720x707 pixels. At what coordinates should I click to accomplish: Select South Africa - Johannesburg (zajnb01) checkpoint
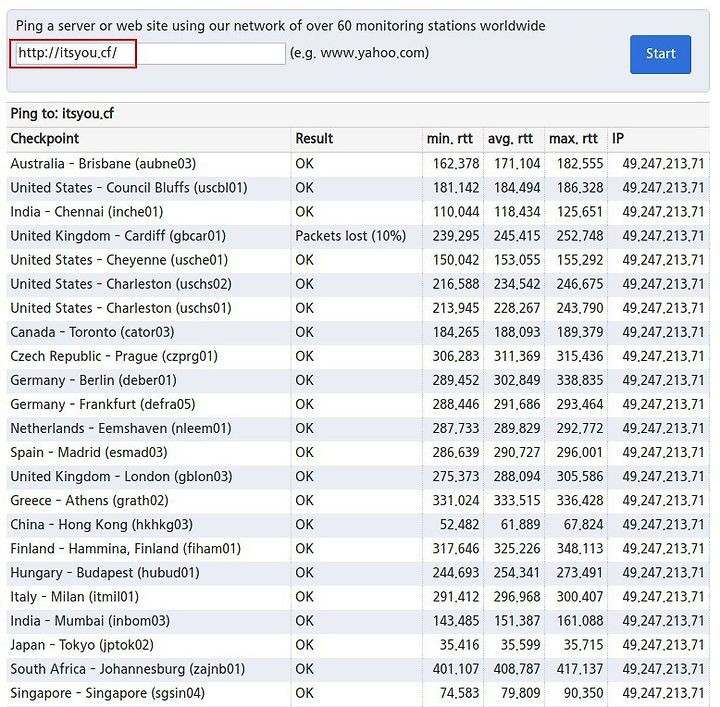[x=128, y=669]
